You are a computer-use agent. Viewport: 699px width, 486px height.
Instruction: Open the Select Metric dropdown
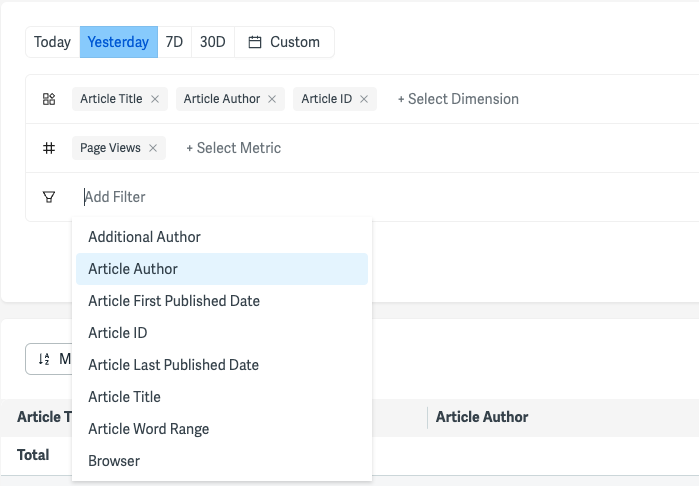click(x=234, y=148)
